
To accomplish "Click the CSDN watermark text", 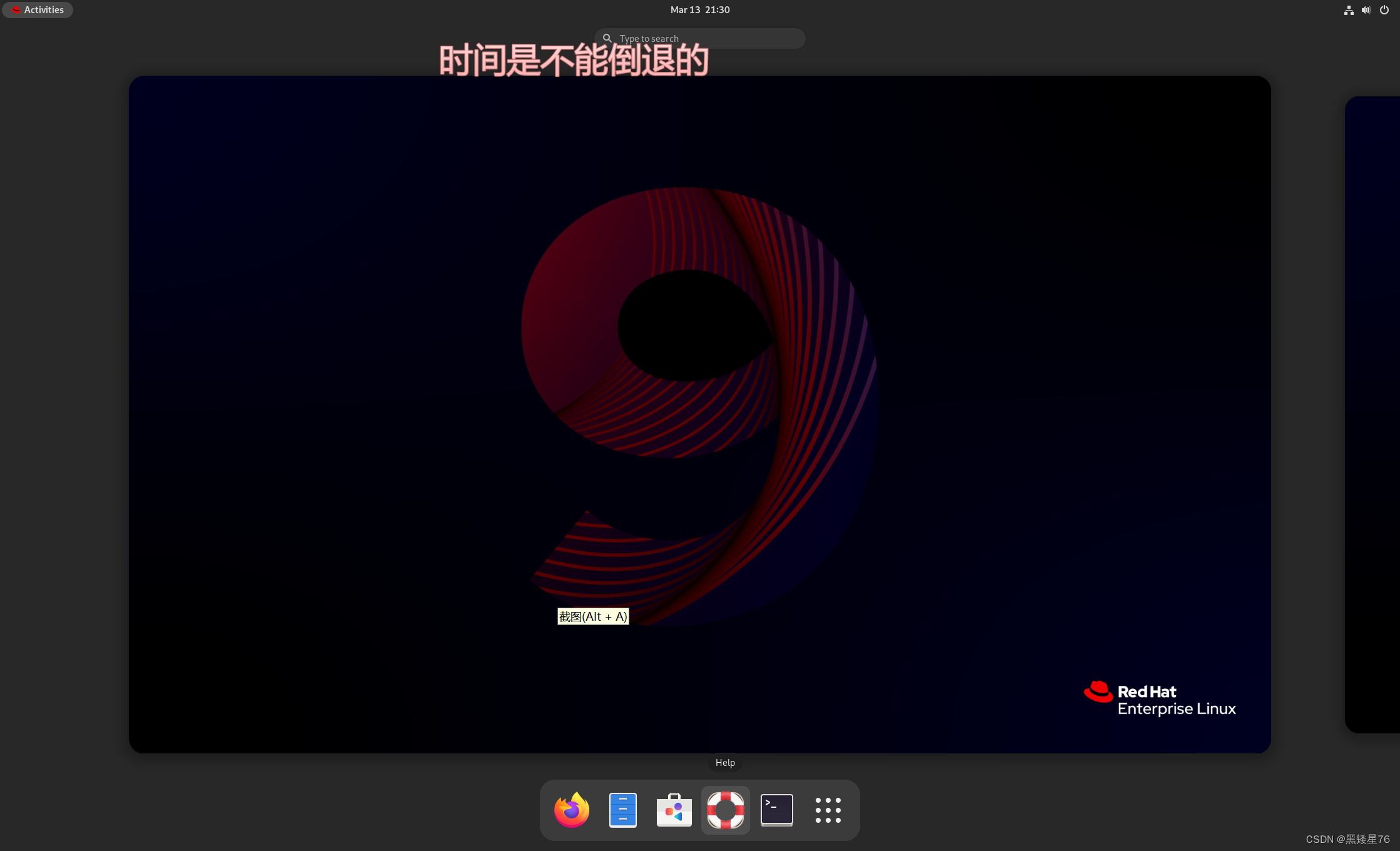I will [x=1347, y=840].
